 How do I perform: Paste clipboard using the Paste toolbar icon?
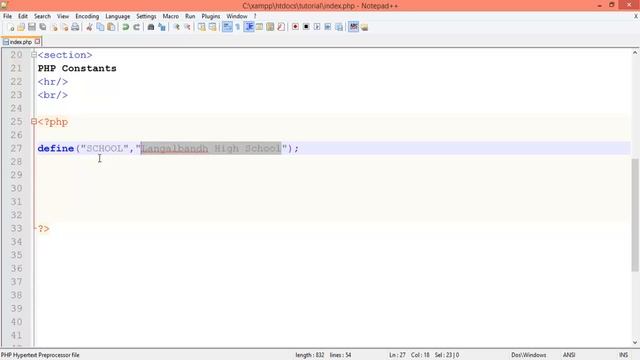pyautogui.click(x=111, y=27)
